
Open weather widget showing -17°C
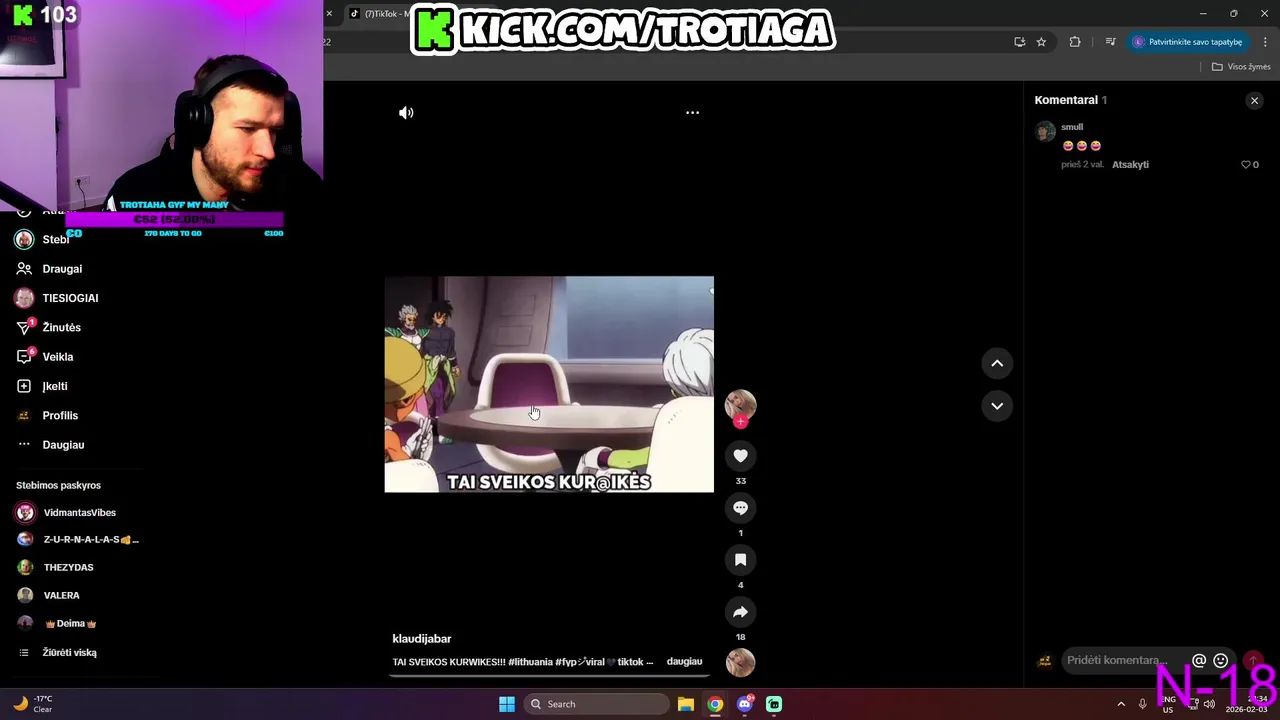[x=33, y=704]
